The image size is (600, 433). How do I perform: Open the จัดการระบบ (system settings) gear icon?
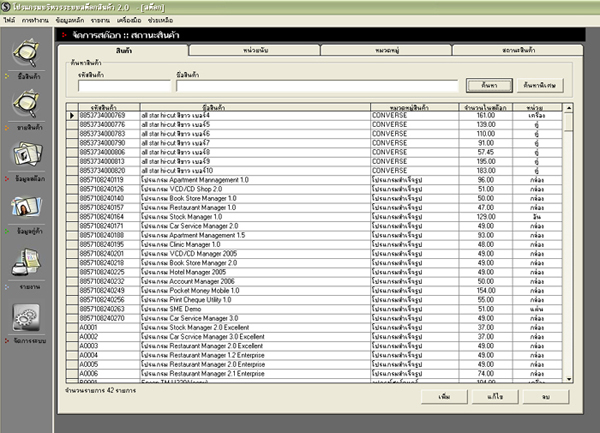26,316
